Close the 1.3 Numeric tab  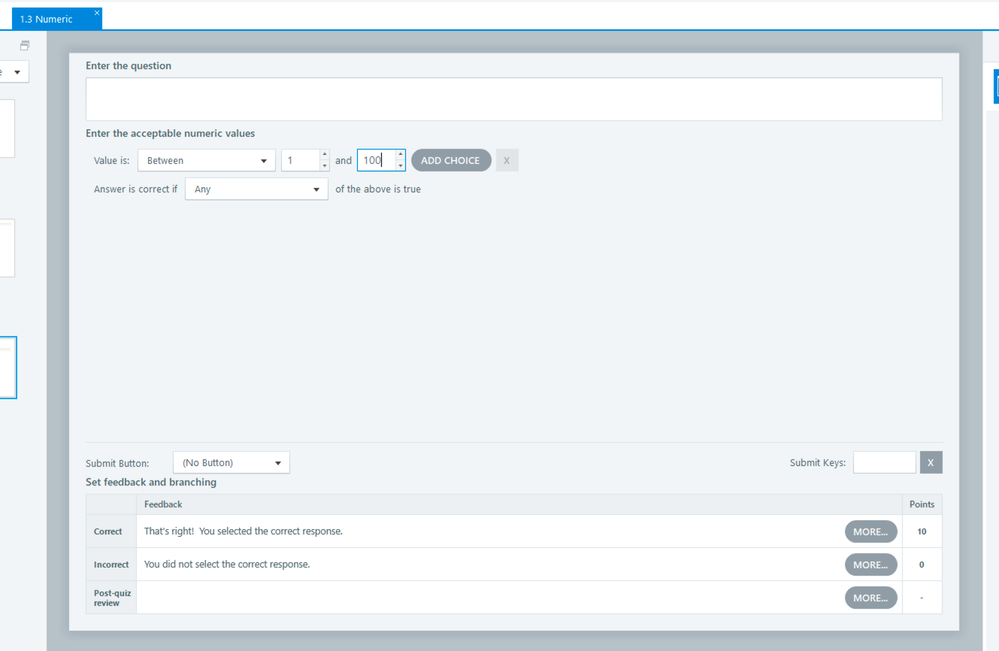point(97,13)
